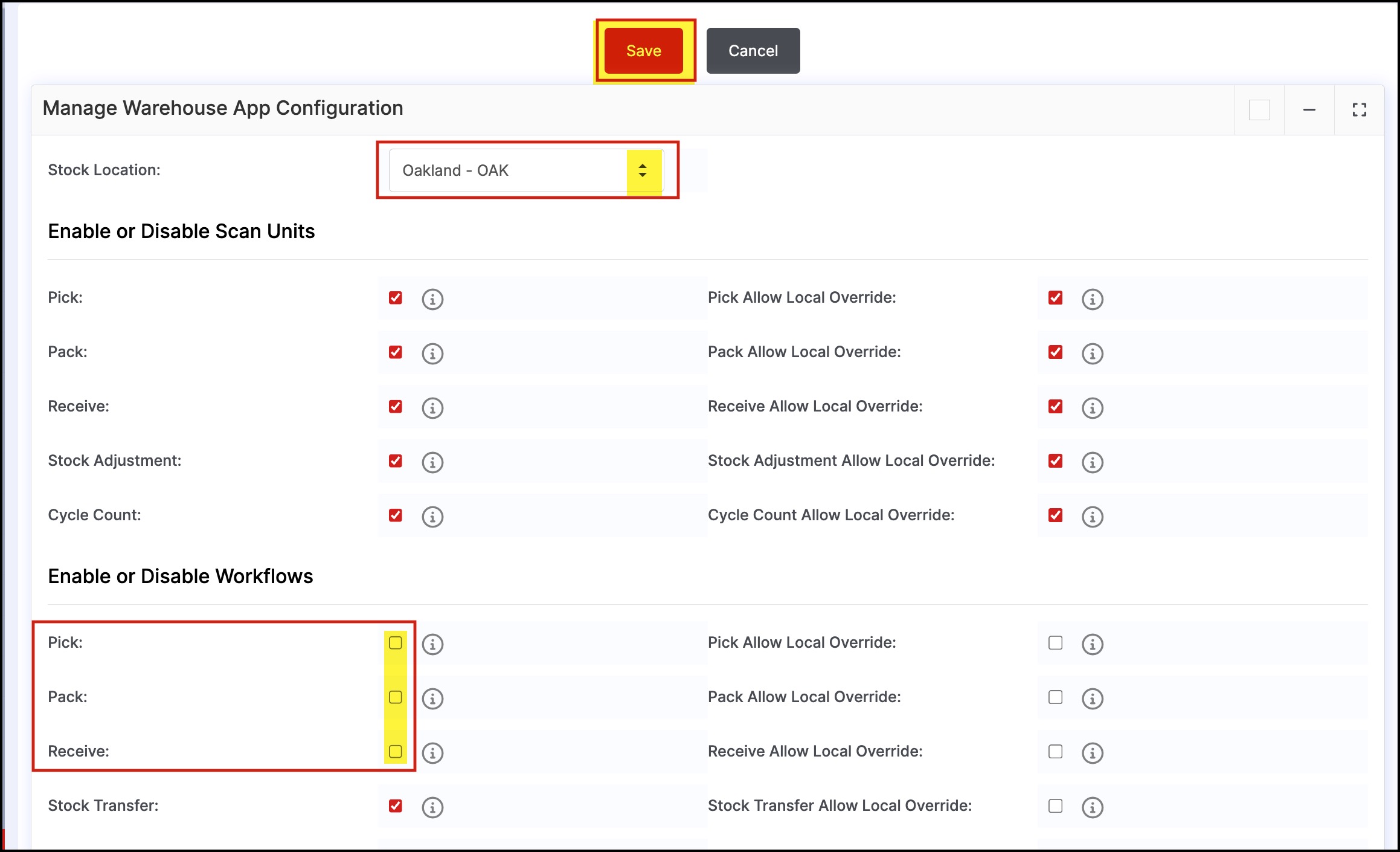Click the Stock Location dropdown arrows
The width and height of the screenshot is (1400, 852).
pyautogui.click(x=643, y=171)
